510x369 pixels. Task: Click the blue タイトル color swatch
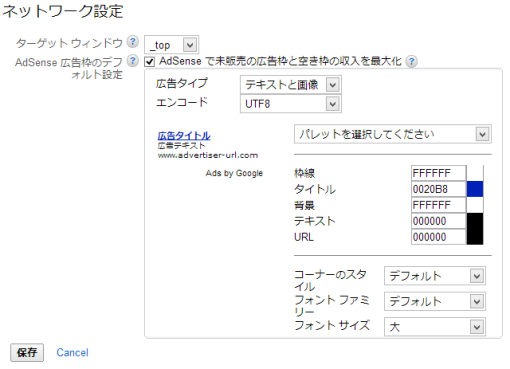pyautogui.click(x=475, y=189)
